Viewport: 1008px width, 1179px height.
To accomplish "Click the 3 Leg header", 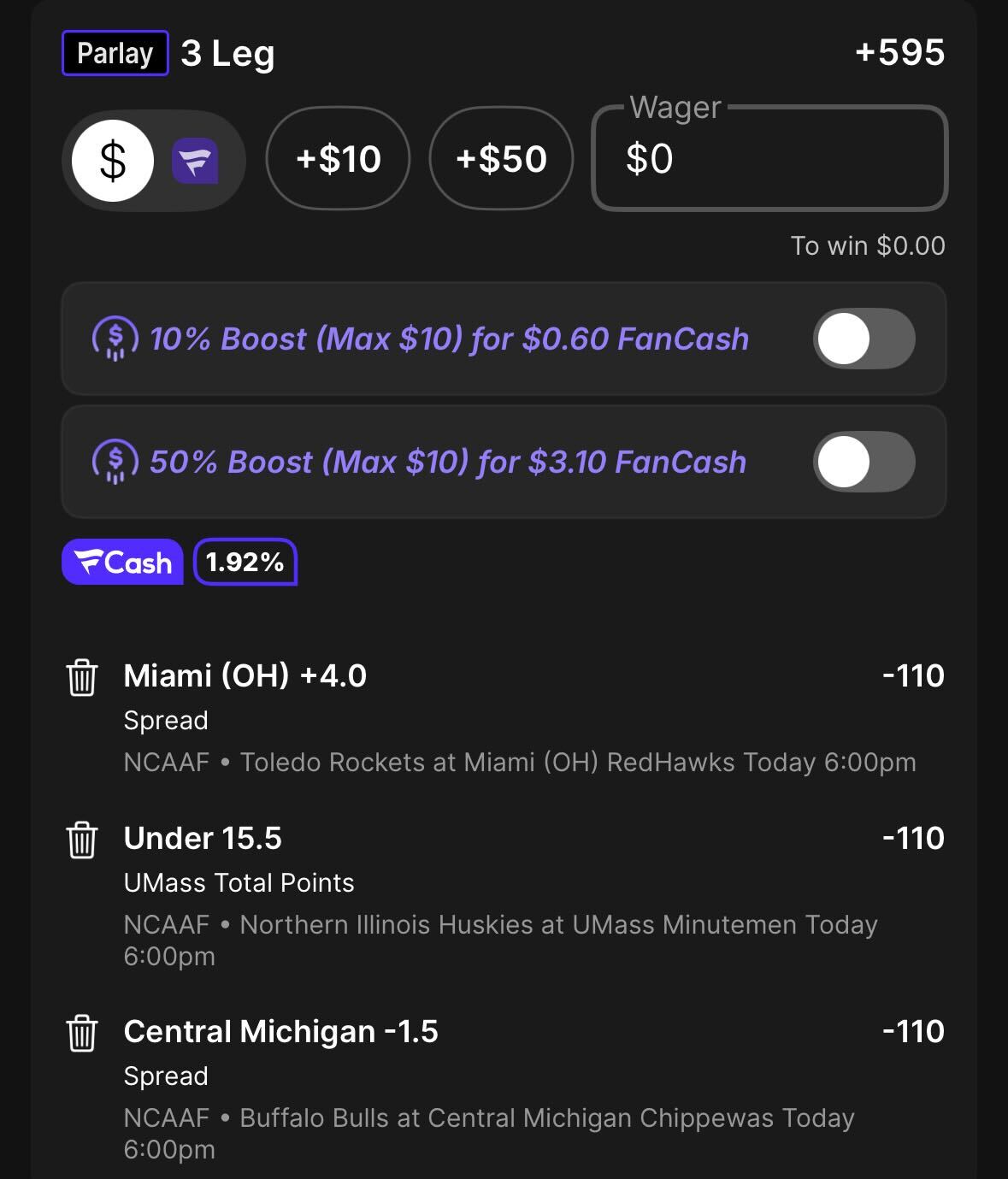I will pyautogui.click(x=227, y=53).
